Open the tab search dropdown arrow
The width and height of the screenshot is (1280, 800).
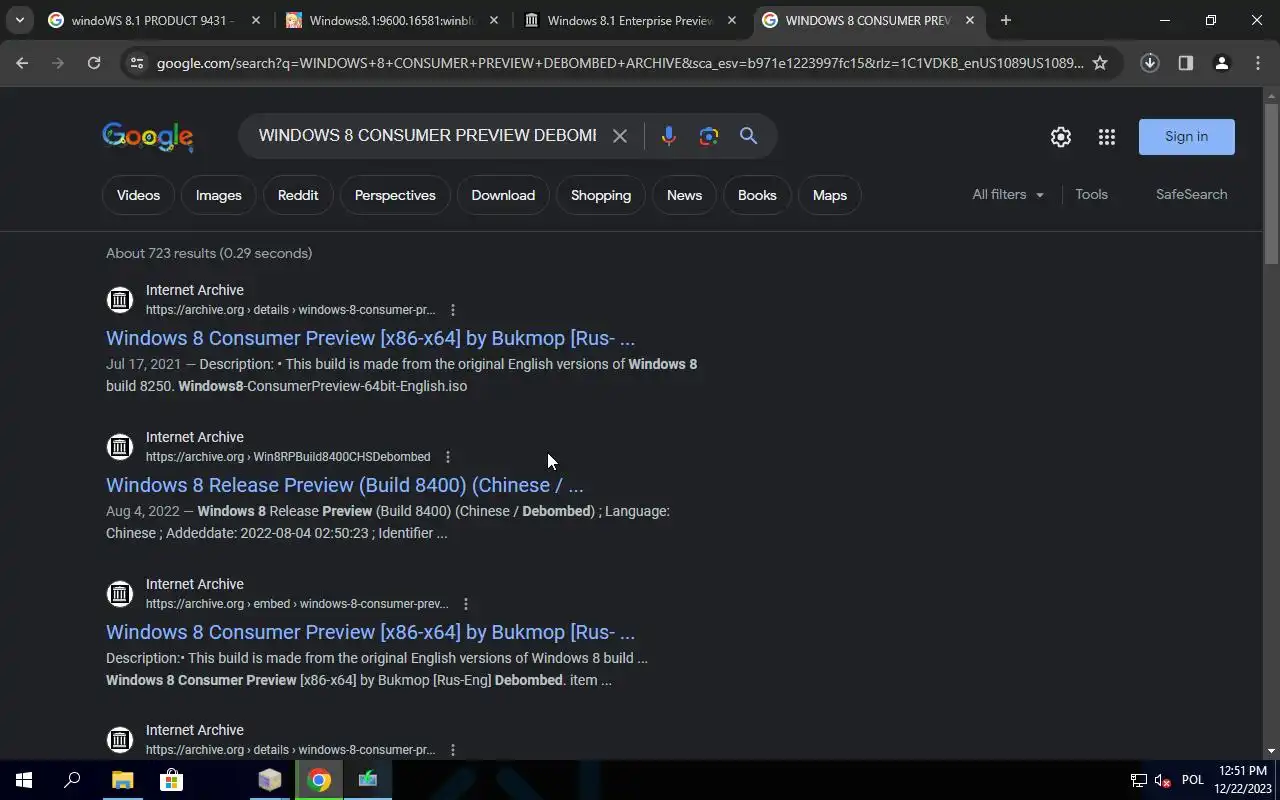click(x=19, y=20)
